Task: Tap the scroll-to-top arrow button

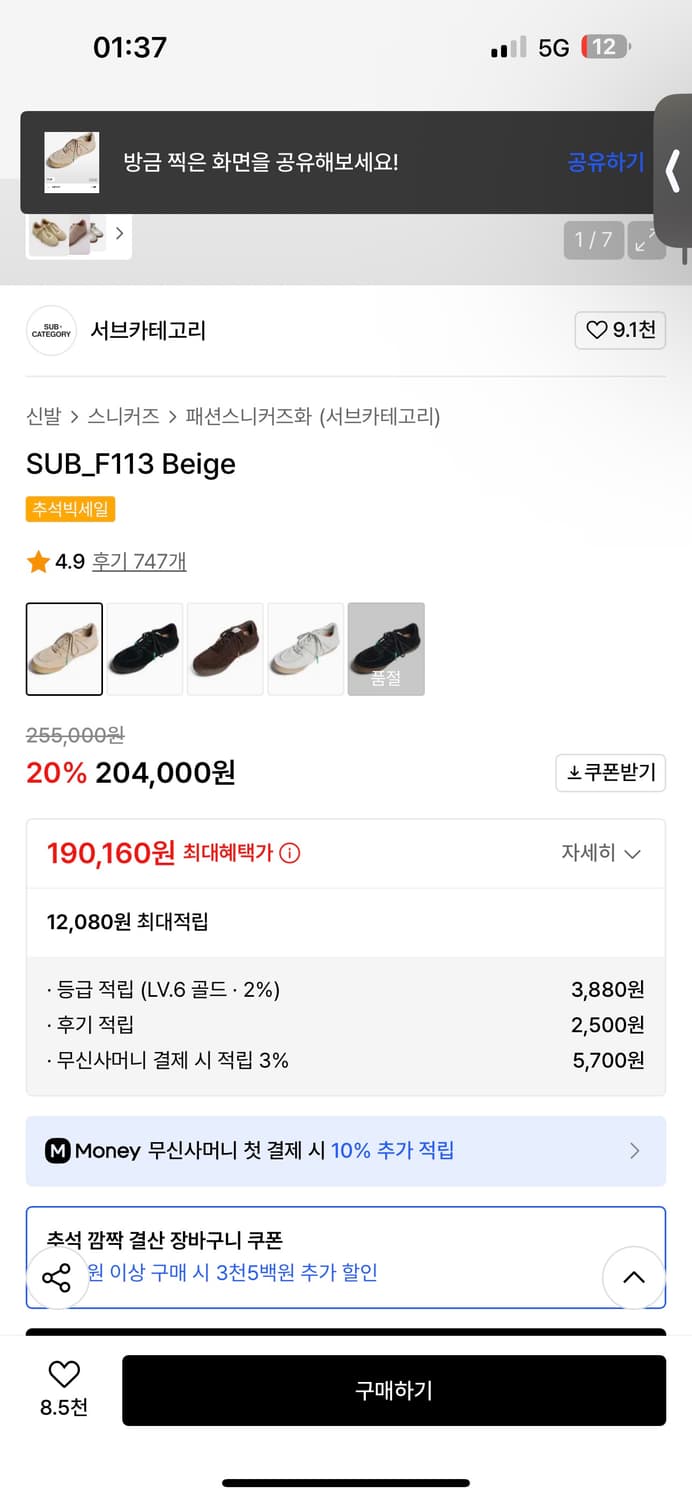Action: (x=634, y=1277)
